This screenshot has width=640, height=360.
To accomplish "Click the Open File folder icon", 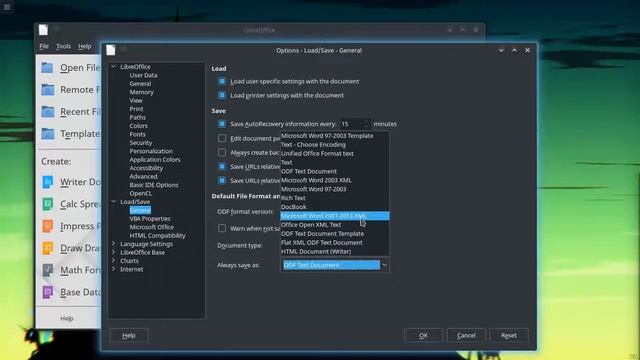I will pos(47,67).
